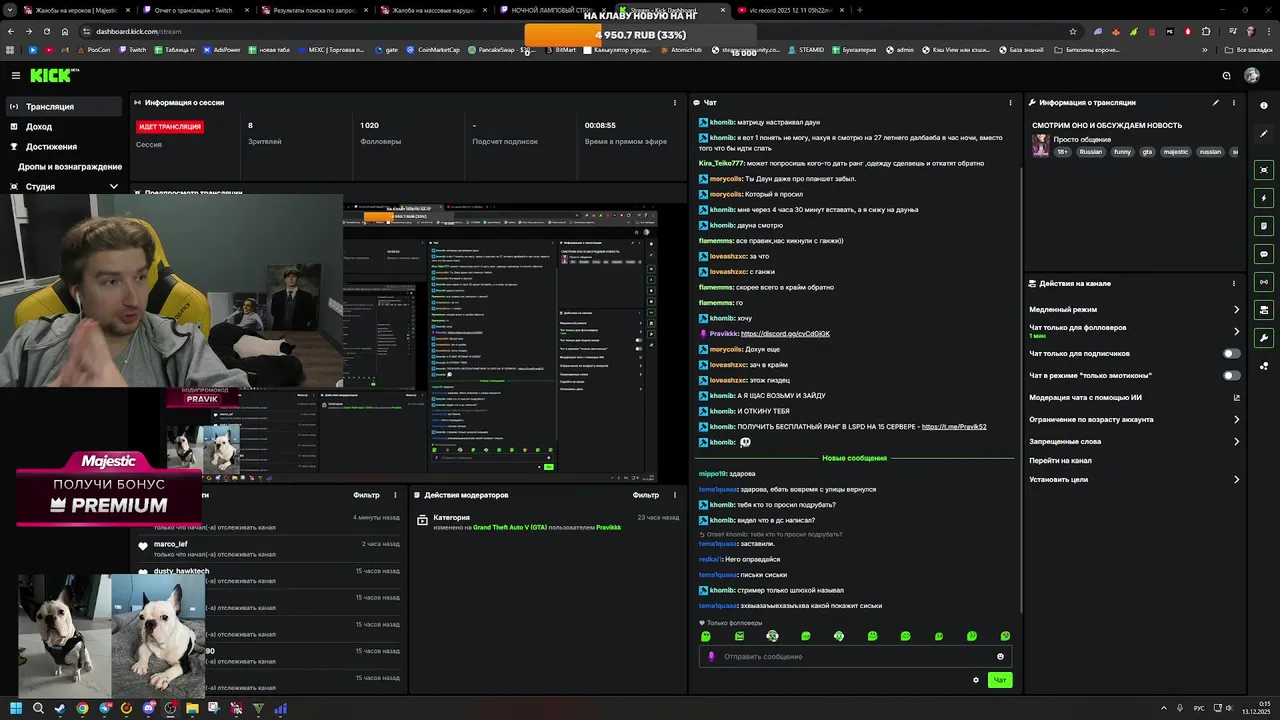This screenshot has width=1280, height=720.
Task: Click the Grand Theft Auto V (GTA) category text
Action: point(510,527)
